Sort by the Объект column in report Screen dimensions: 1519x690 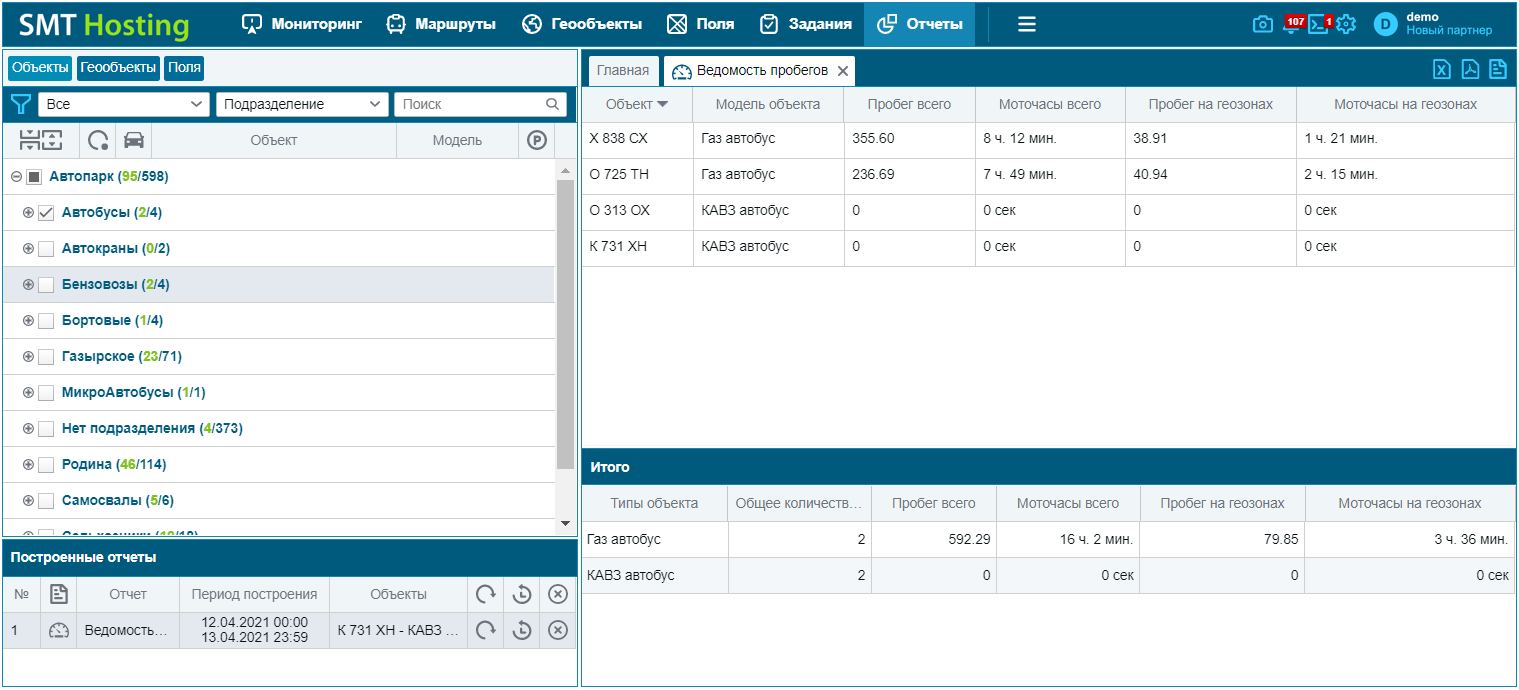pos(637,104)
